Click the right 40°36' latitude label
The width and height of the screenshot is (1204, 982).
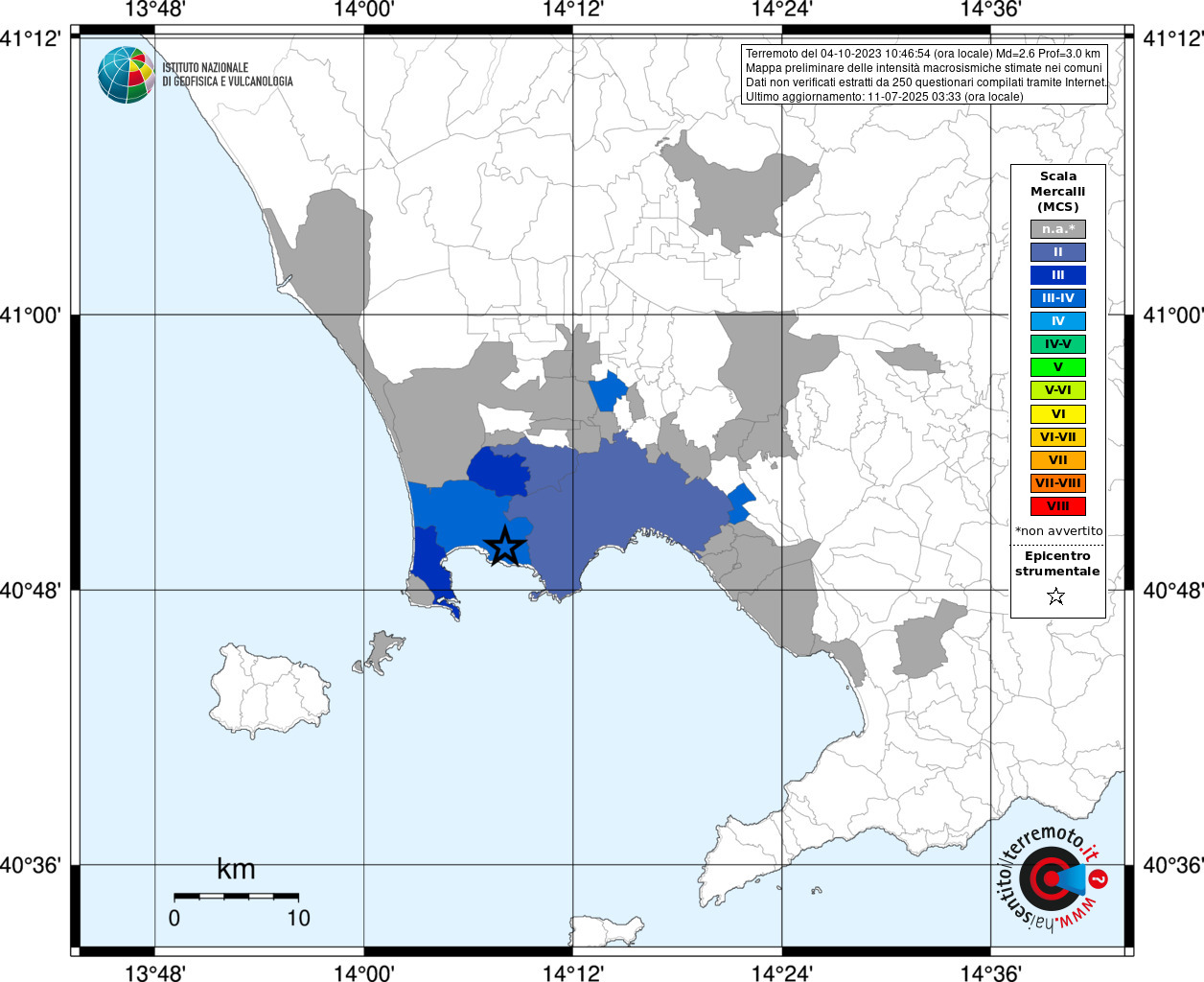coord(1172,865)
